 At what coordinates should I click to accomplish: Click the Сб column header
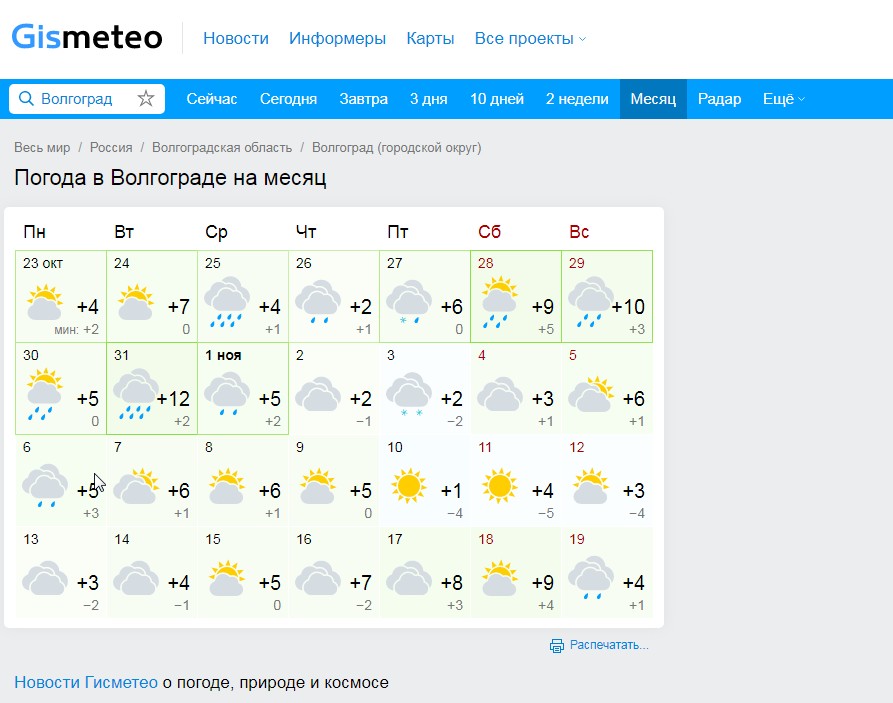[489, 232]
